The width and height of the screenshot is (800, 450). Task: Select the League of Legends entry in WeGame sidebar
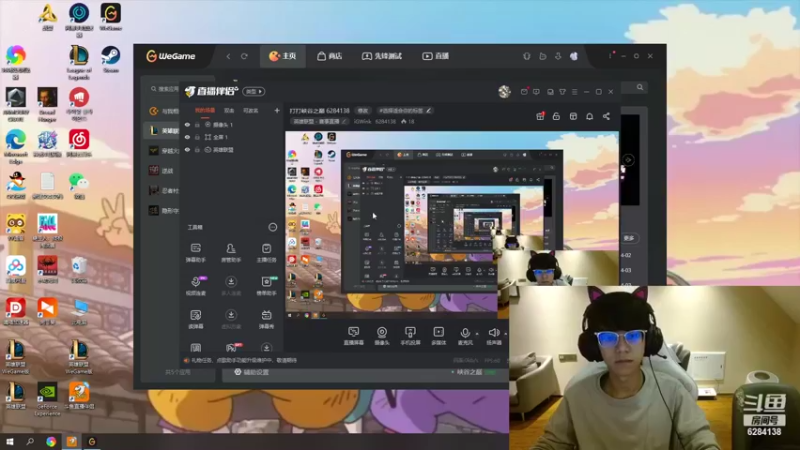[x=163, y=131]
